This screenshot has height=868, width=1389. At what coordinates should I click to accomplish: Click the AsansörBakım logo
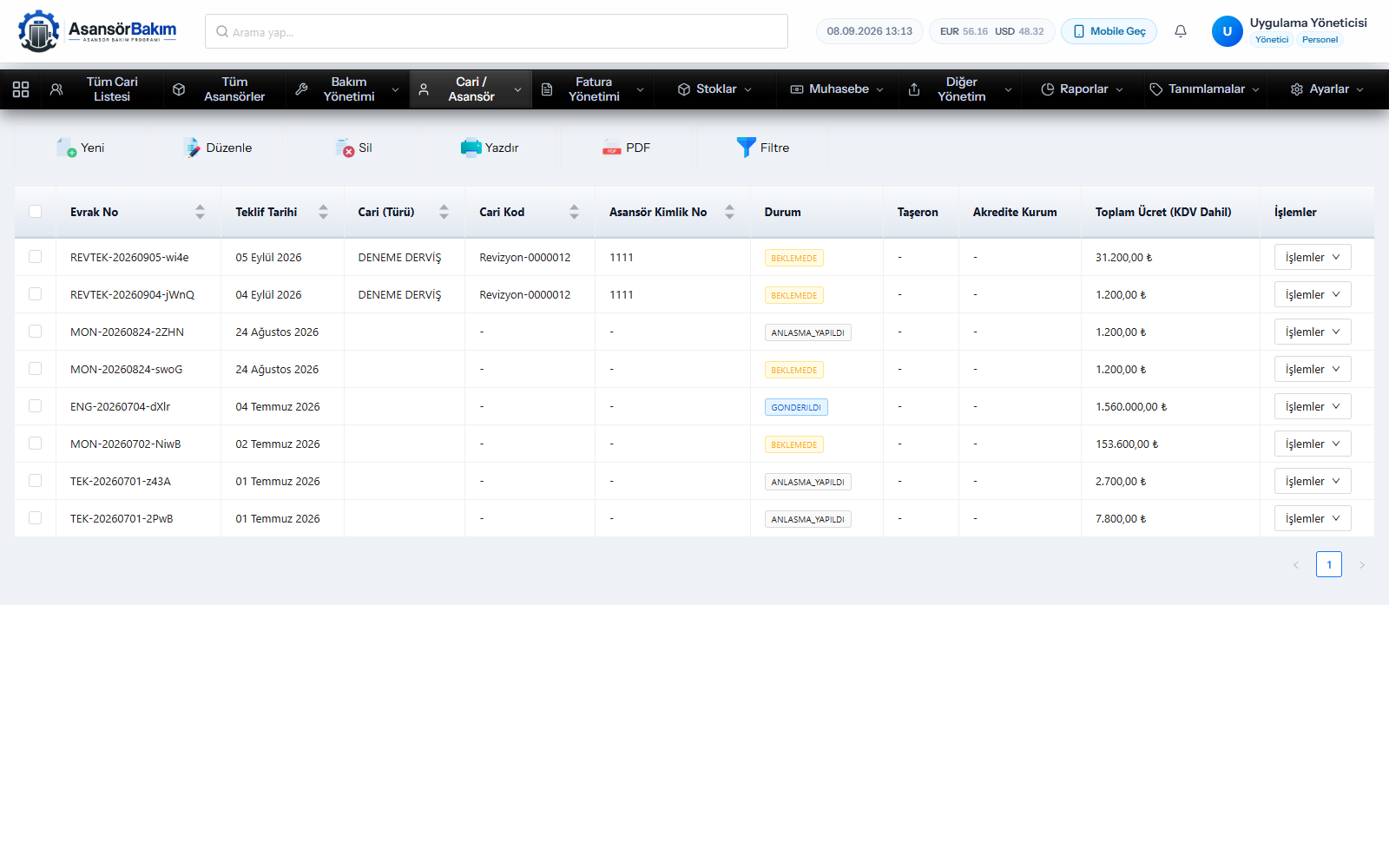tap(97, 31)
